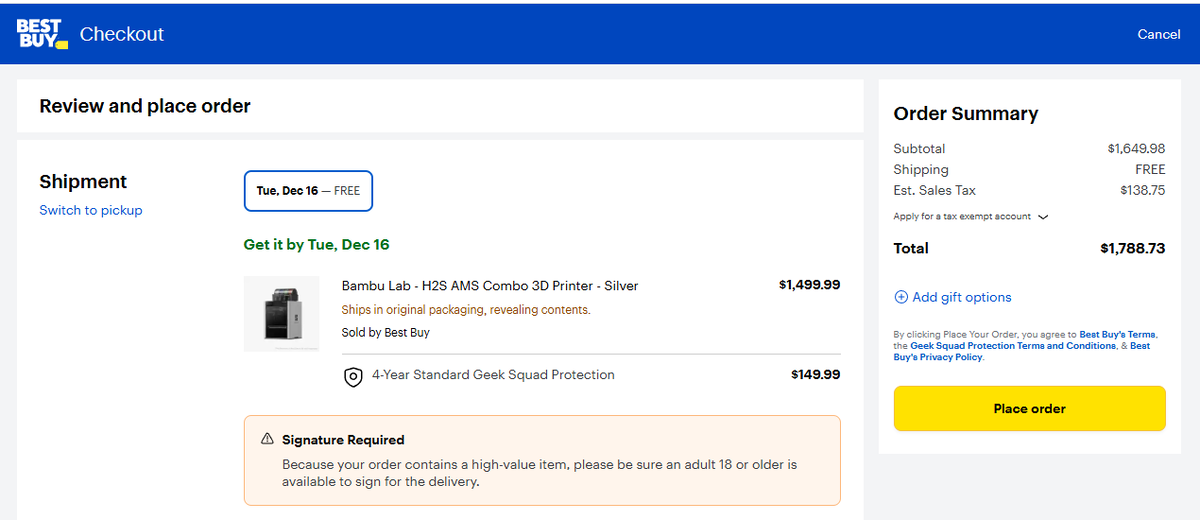Cancel the checkout
This screenshot has width=1200, height=520.
tap(1158, 34)
